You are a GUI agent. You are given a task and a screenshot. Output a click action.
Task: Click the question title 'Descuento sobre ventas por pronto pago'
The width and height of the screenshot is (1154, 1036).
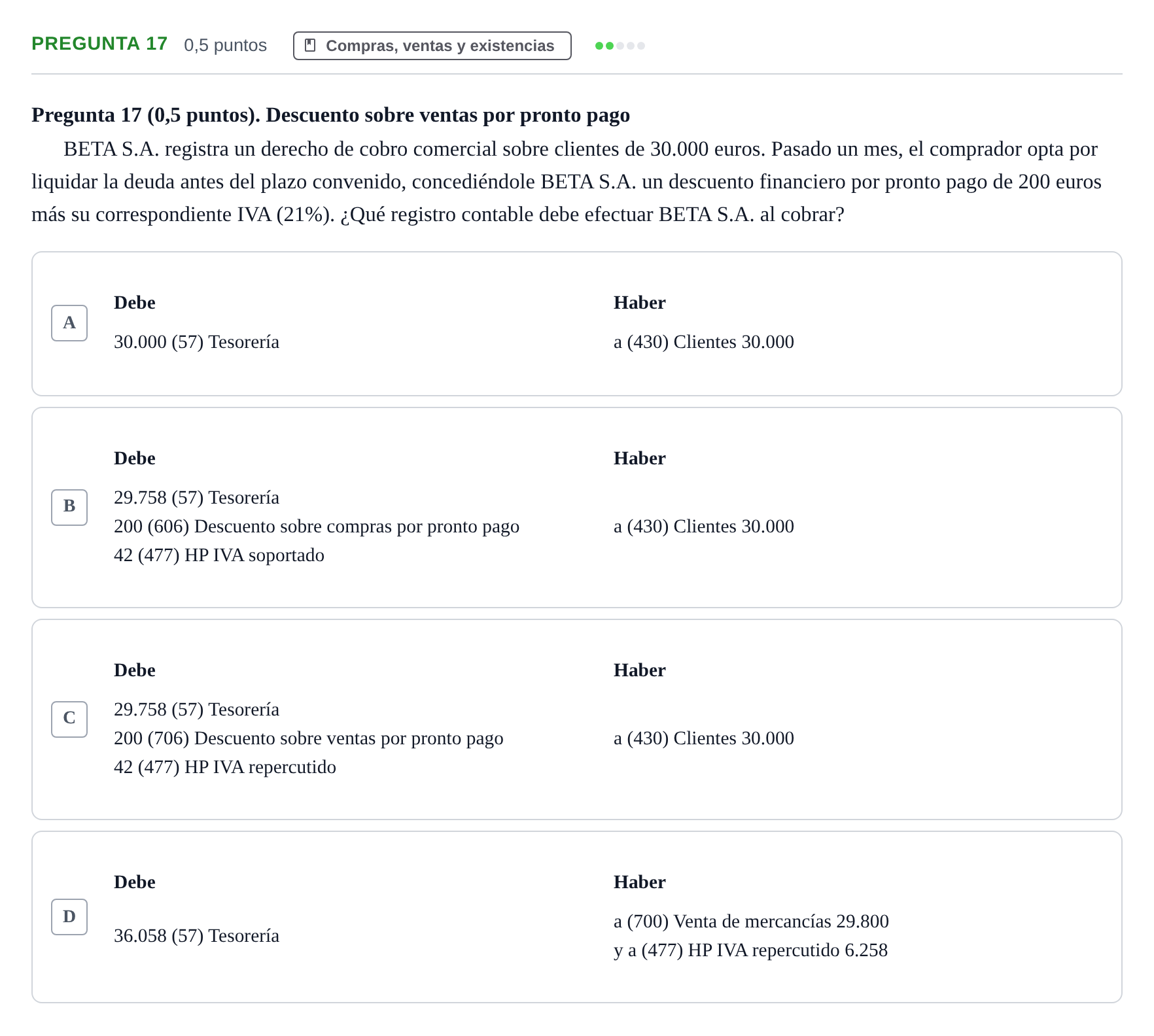coord(447,115)
